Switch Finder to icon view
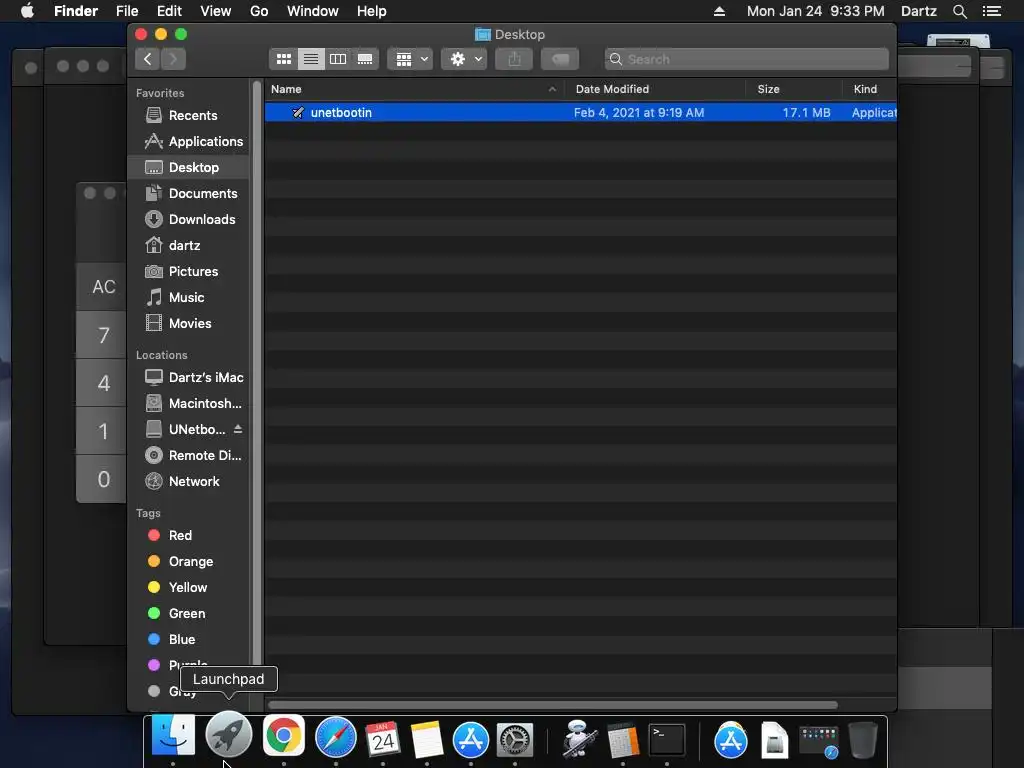 click(283, 59)
